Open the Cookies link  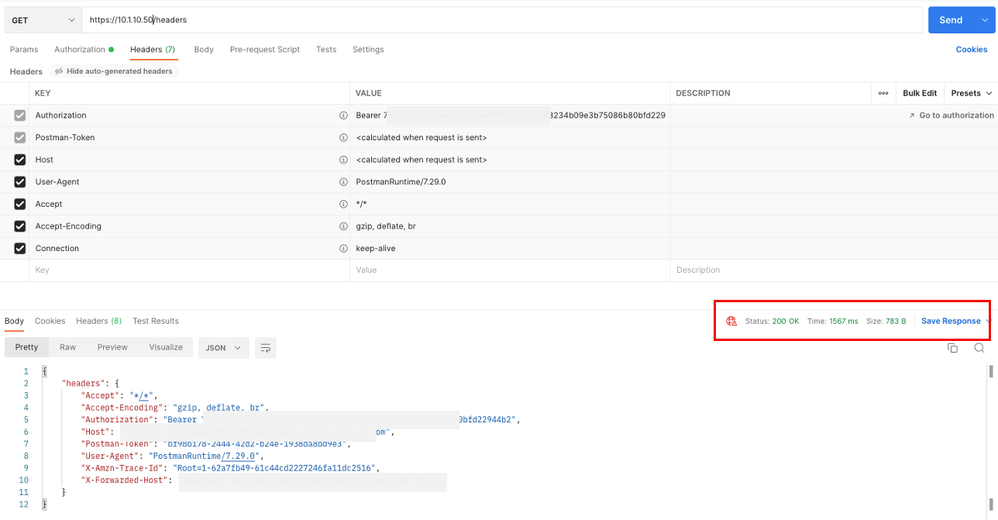971,49
